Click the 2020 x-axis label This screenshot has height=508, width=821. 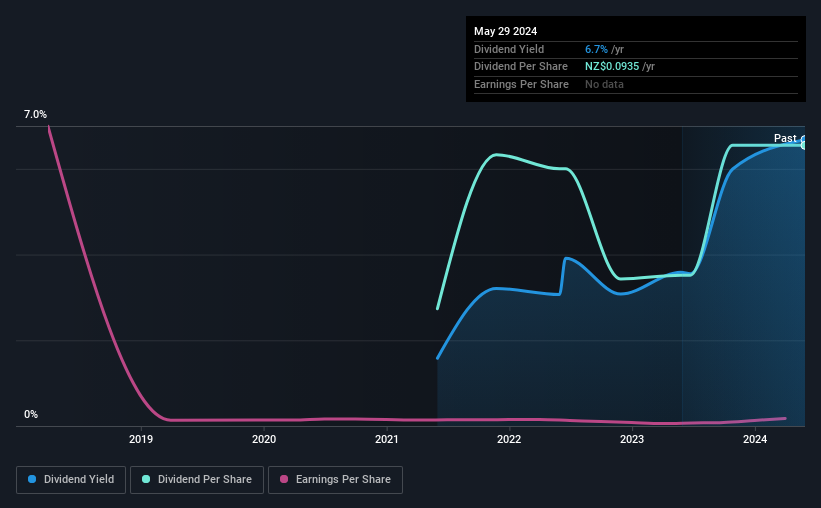coord(264,439)
